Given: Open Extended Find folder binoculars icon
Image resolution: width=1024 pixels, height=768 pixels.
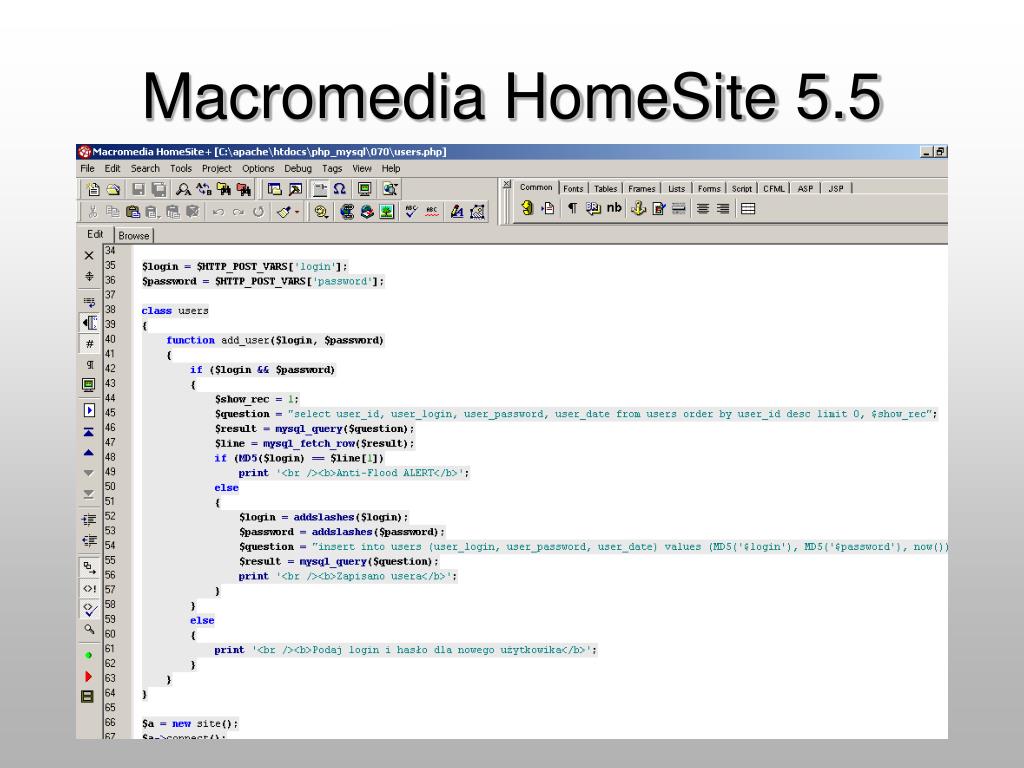Looking at the screenshot, I should (224, 189).
